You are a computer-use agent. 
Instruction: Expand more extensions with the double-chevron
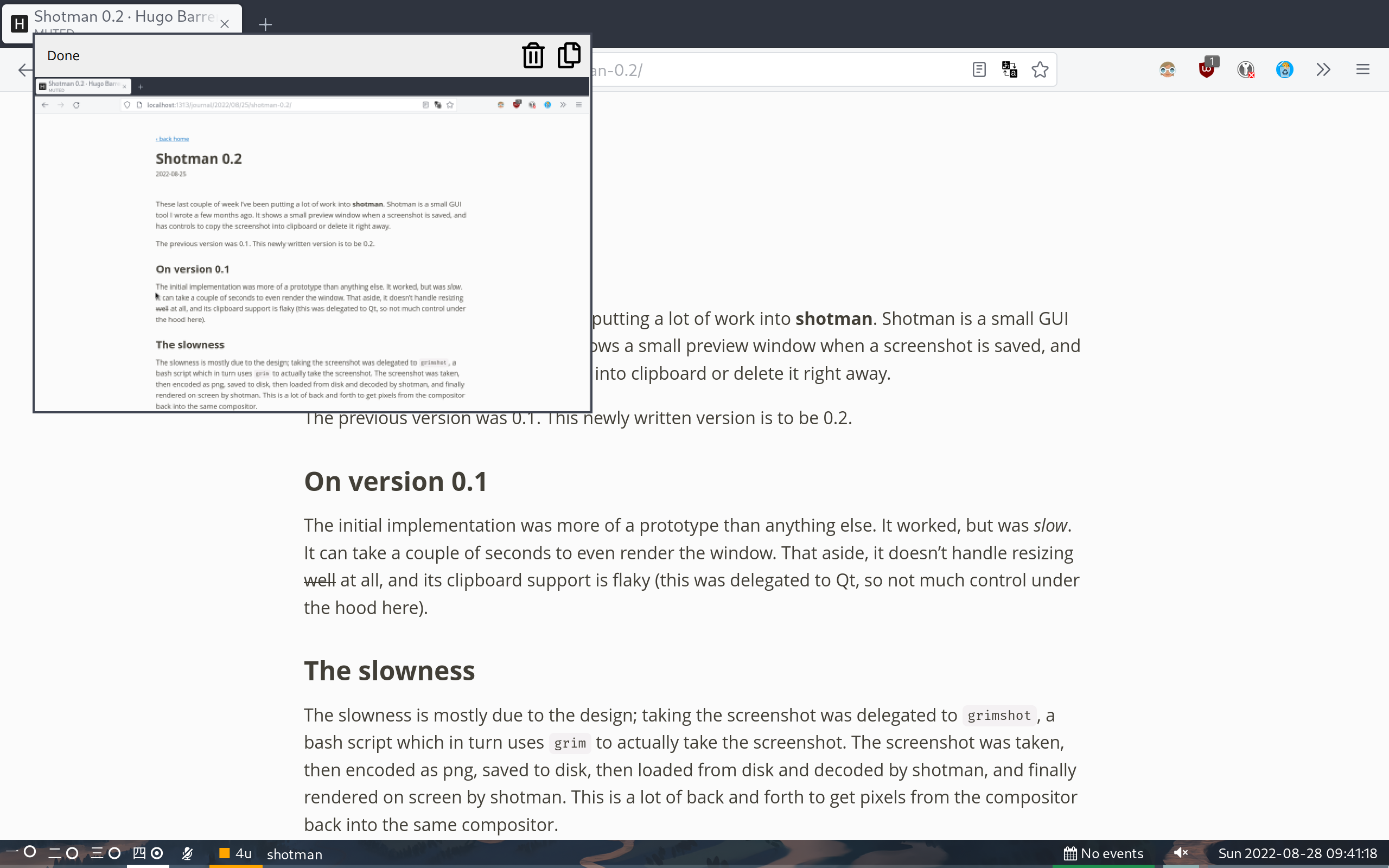(1323, 70)
